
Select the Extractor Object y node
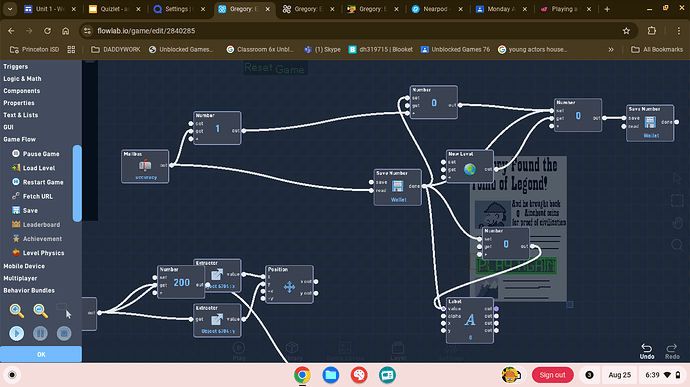tap(217, 320)
